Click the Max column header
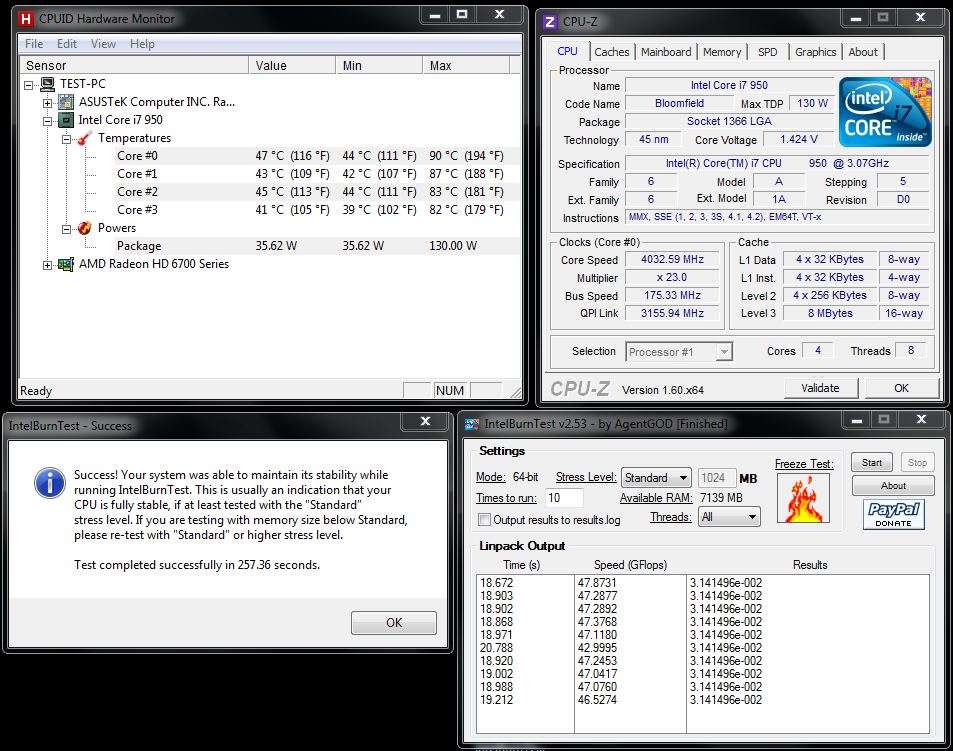 click(466, 66)
